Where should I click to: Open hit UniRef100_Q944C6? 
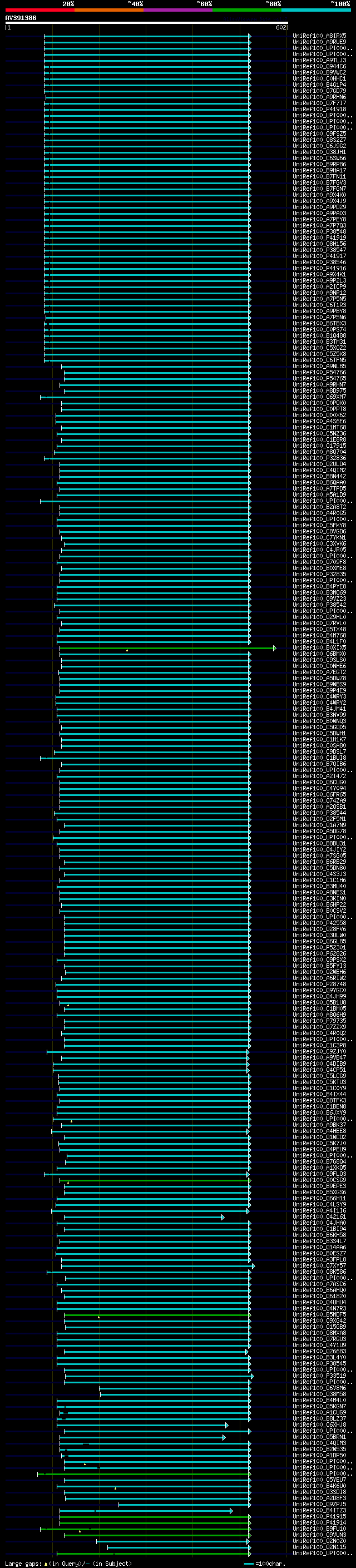pyautogui.click(x=319, y=66)
